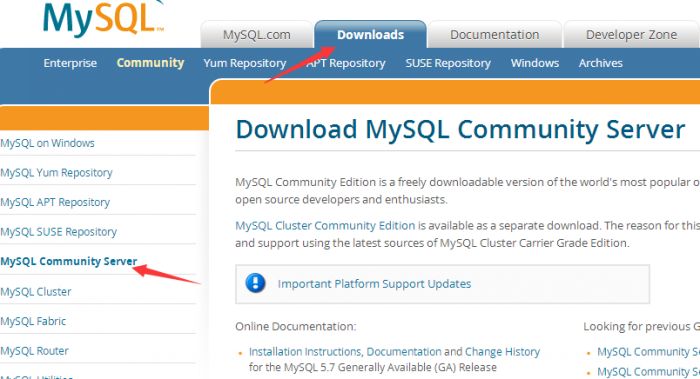This screenshot has width=700, height=379.
Task: Open the MySQL.com tab
Action: point(257,34)
